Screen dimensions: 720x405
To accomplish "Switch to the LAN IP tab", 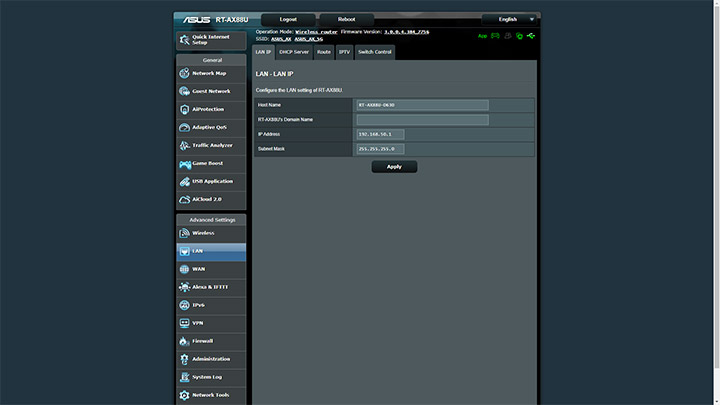I will (264, 52).
